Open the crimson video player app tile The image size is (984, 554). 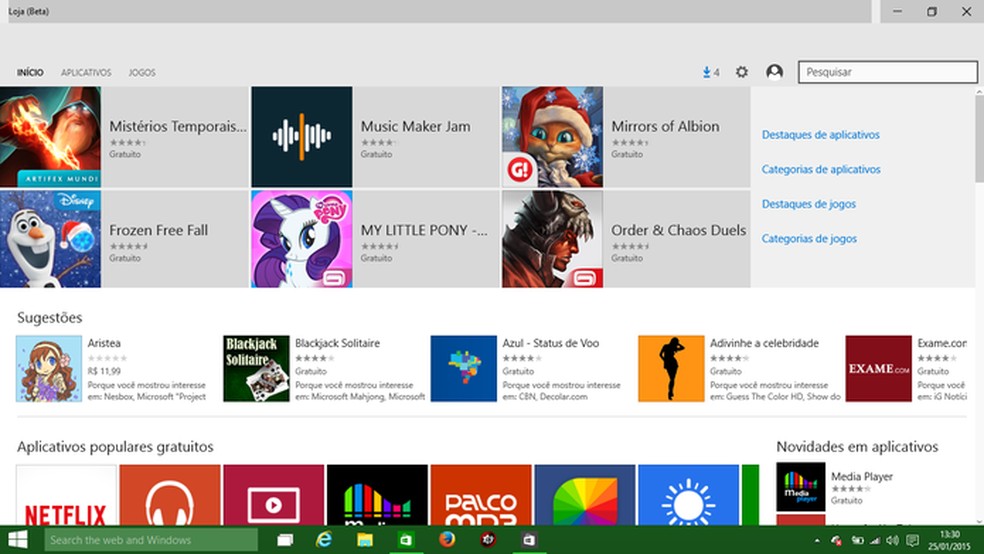[274, 495]
